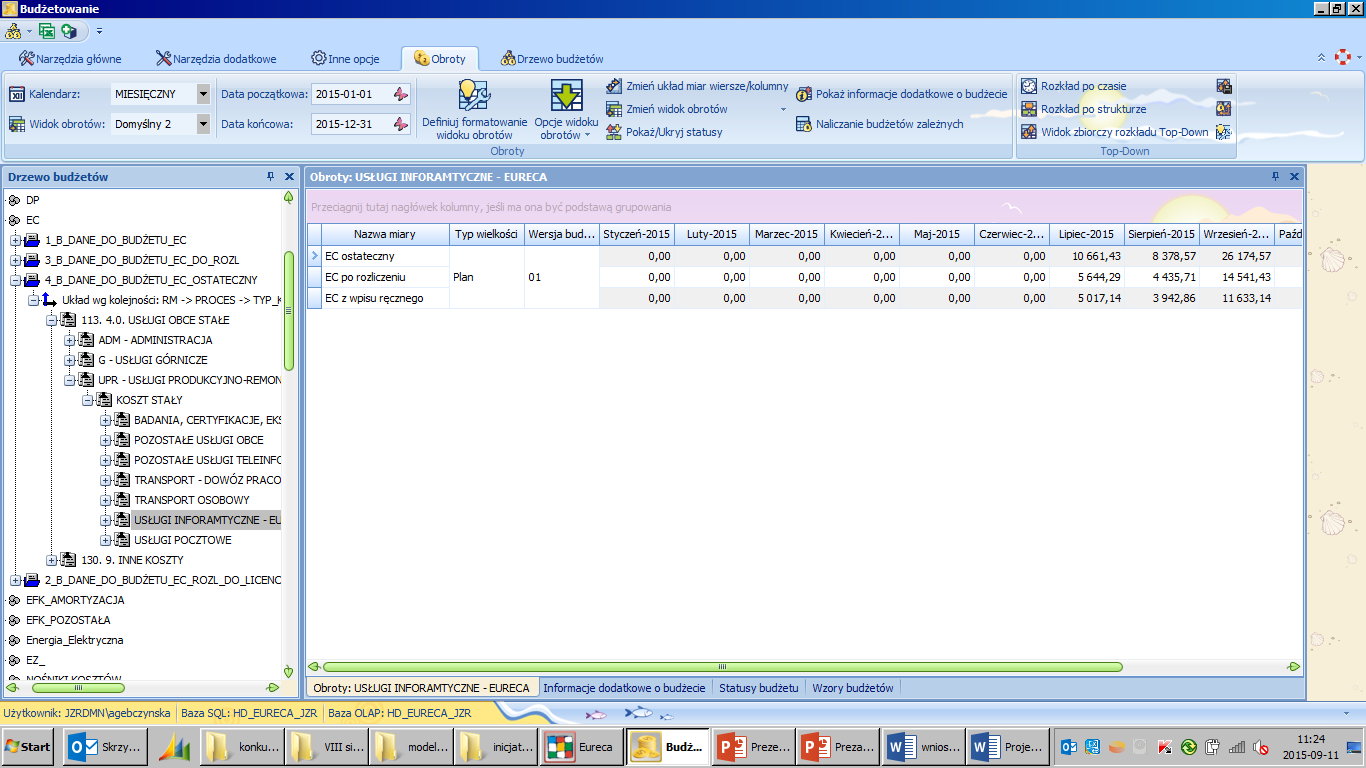Open the quick access toolbar customize arrow
The image size is (1366, 768).
tap(99, 32)
